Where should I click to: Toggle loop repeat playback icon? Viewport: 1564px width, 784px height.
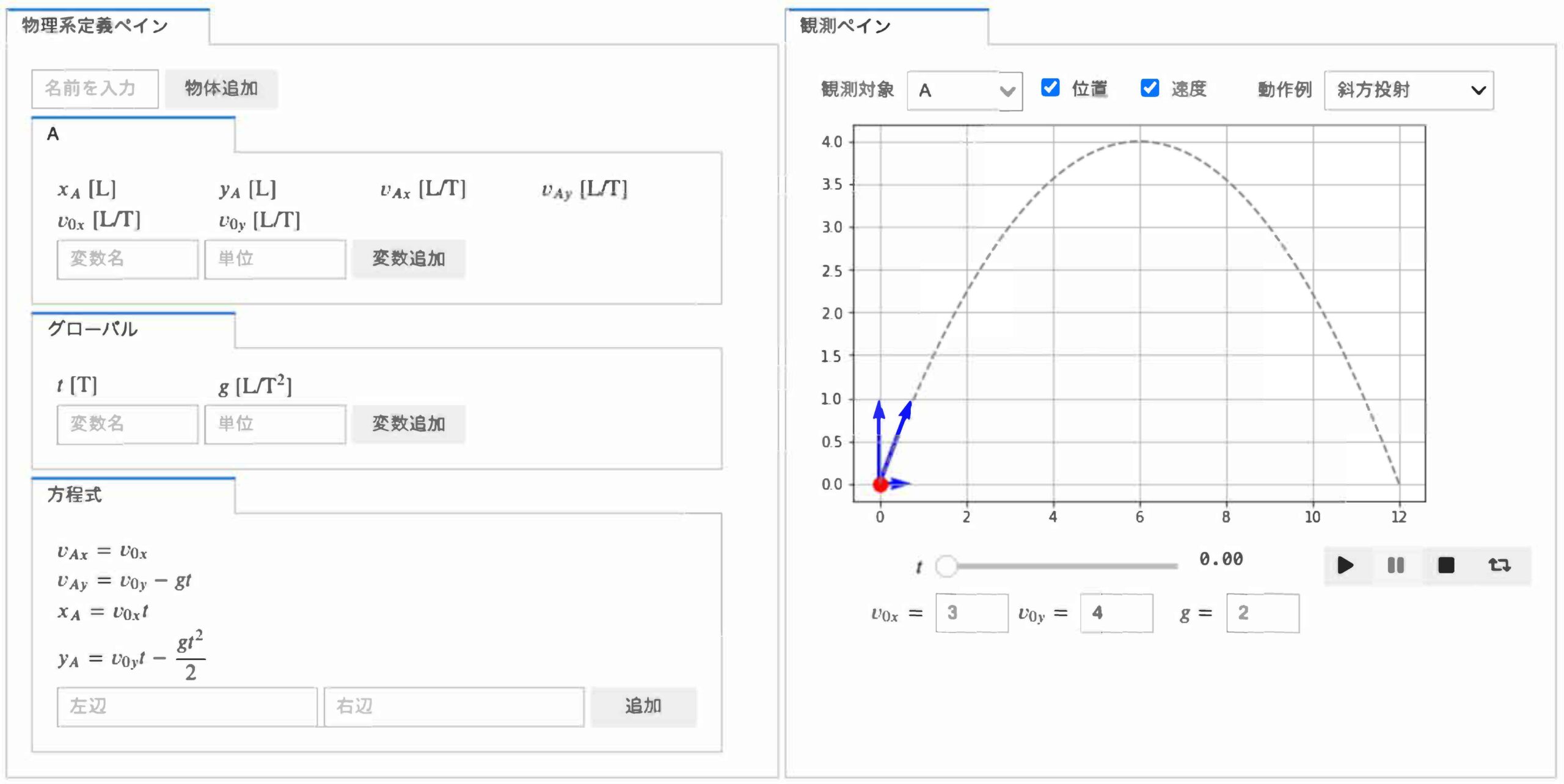(1499, 565)
